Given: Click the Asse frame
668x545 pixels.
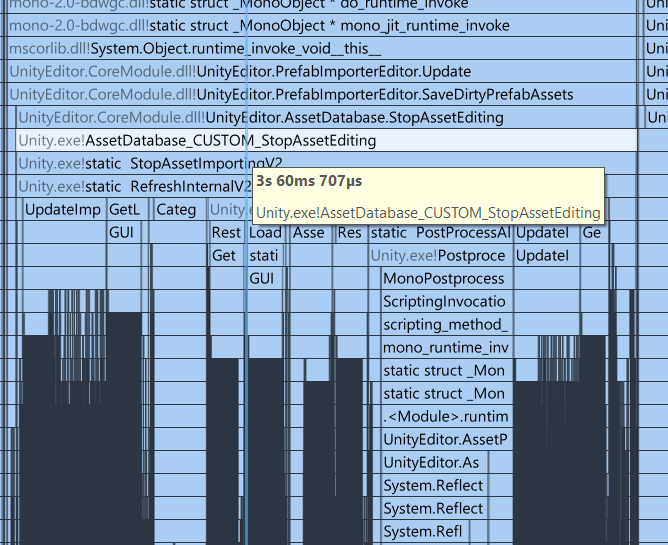Looking at the screenshot, I should (311, 233).
